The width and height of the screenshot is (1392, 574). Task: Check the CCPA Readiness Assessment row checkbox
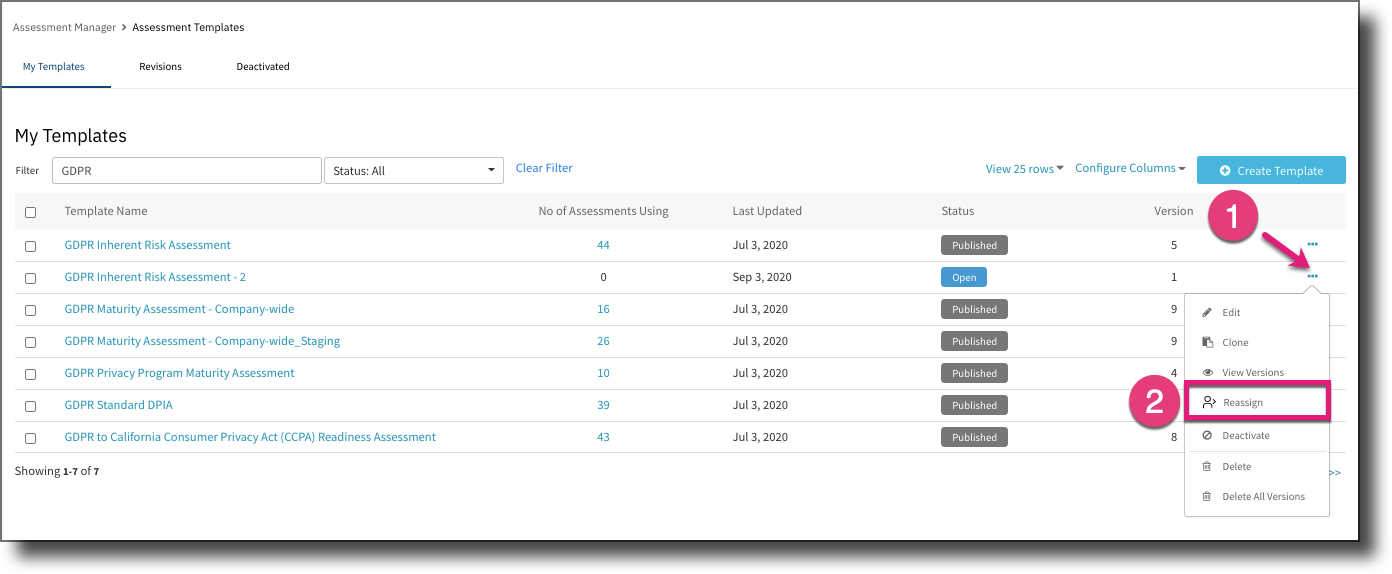point(30,438)
